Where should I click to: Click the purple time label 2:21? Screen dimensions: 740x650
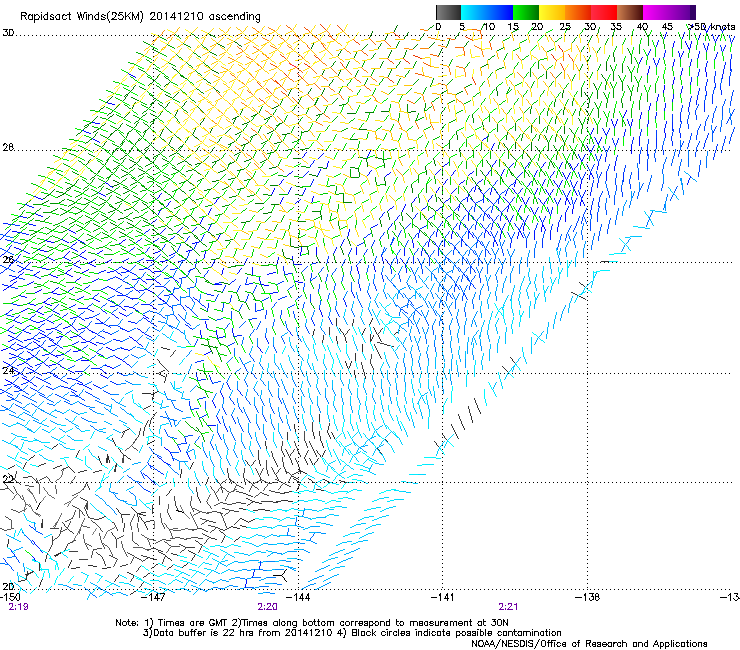pos(508,607)
